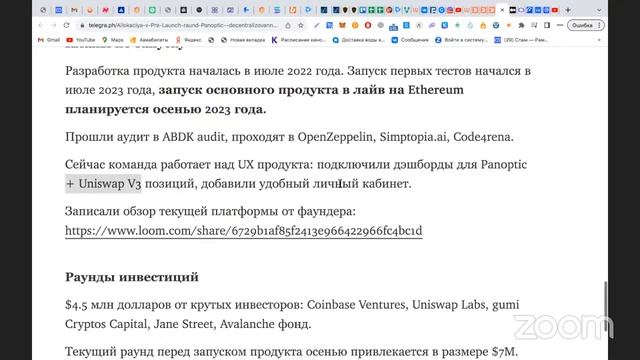This screenshot has height=360, width=640.
Task: Show hidden bookmarks overflow chevron
Action: point(599,40)
